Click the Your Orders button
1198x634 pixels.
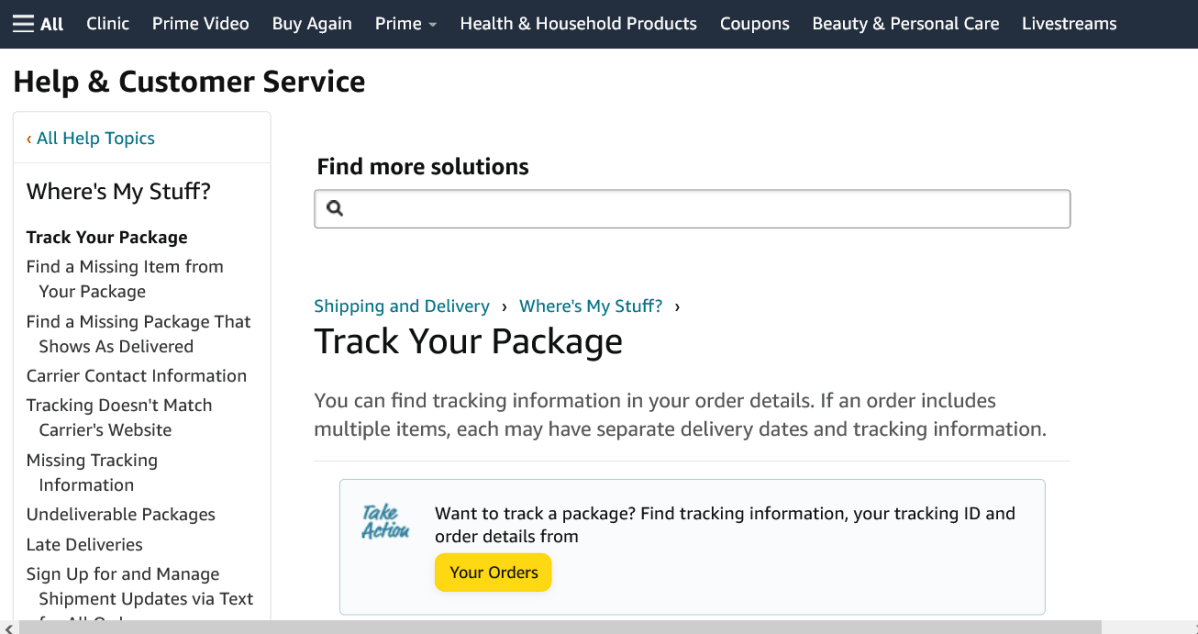[493, 573]
